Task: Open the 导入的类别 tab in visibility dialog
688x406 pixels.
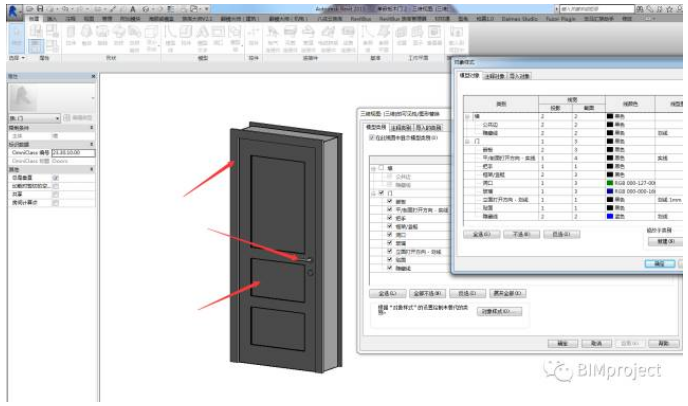Action: [x=431, y=128]
